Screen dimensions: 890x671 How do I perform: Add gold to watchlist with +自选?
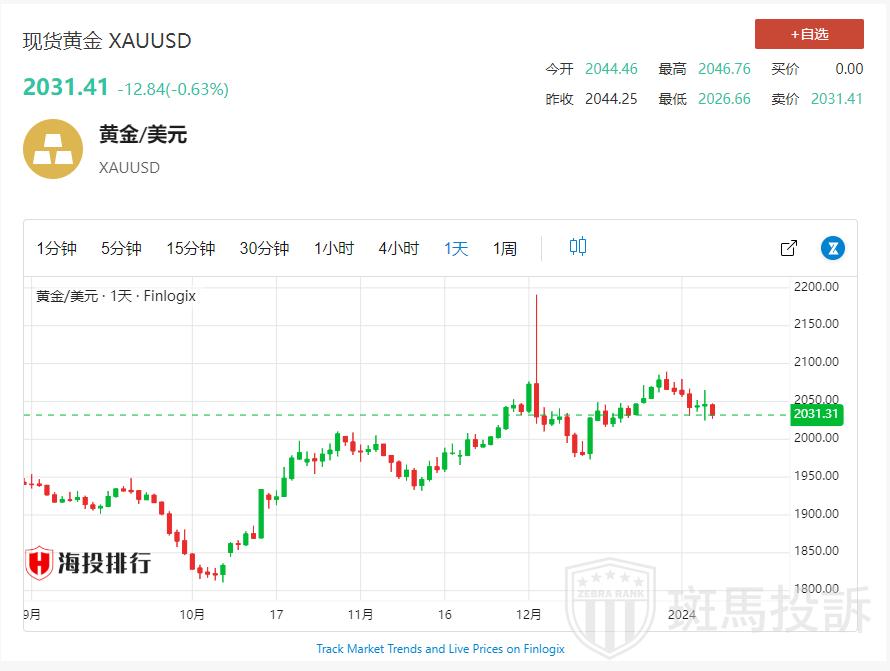[x=809, y=34]
